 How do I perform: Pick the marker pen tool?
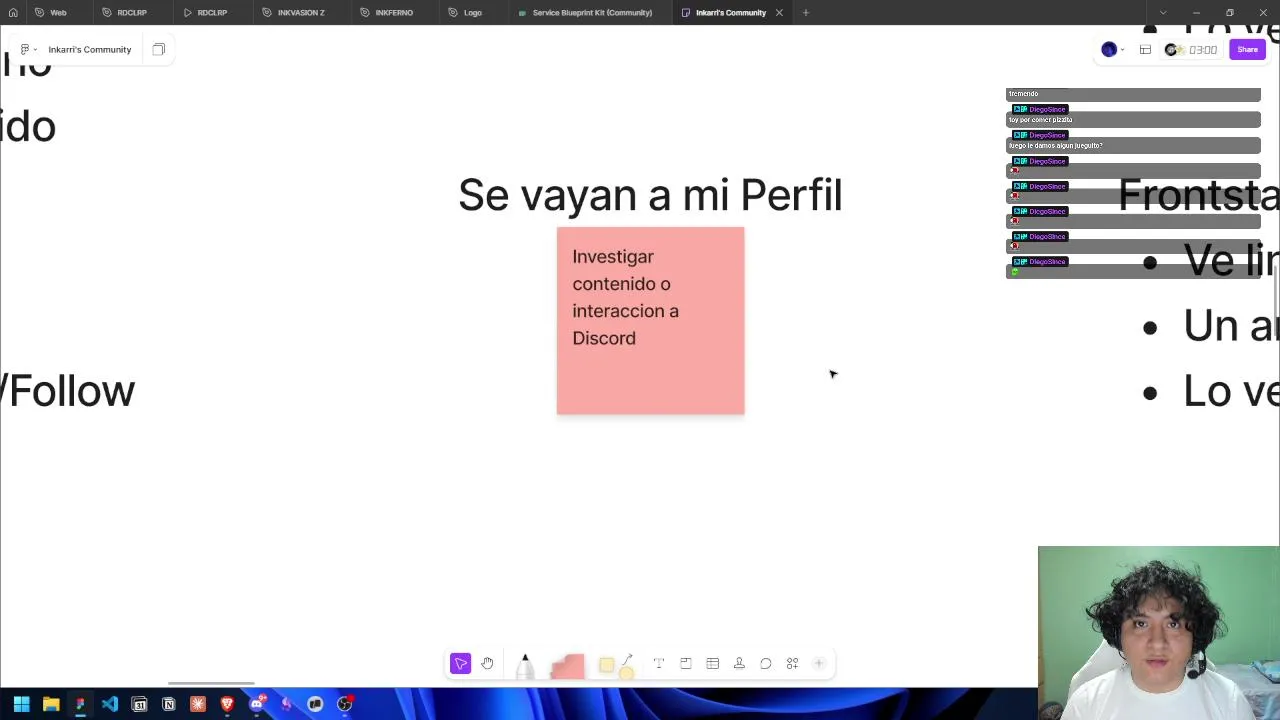pyautogui.click(x=525, y=666)
